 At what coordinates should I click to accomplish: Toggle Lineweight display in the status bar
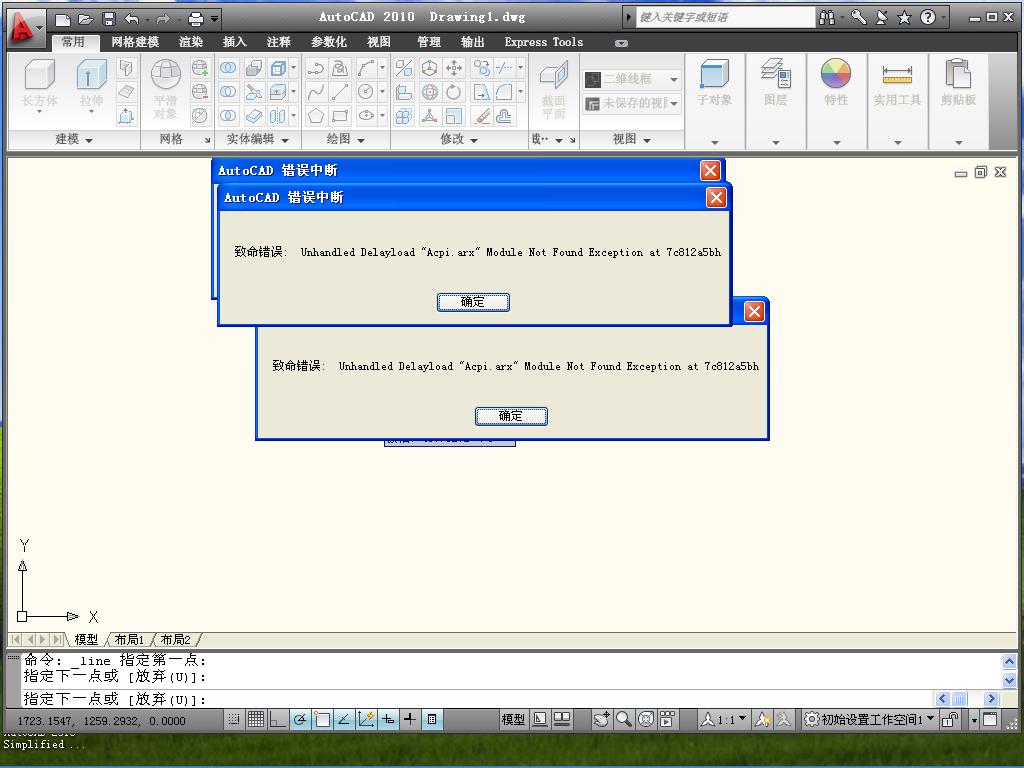[x=409, y=719]
